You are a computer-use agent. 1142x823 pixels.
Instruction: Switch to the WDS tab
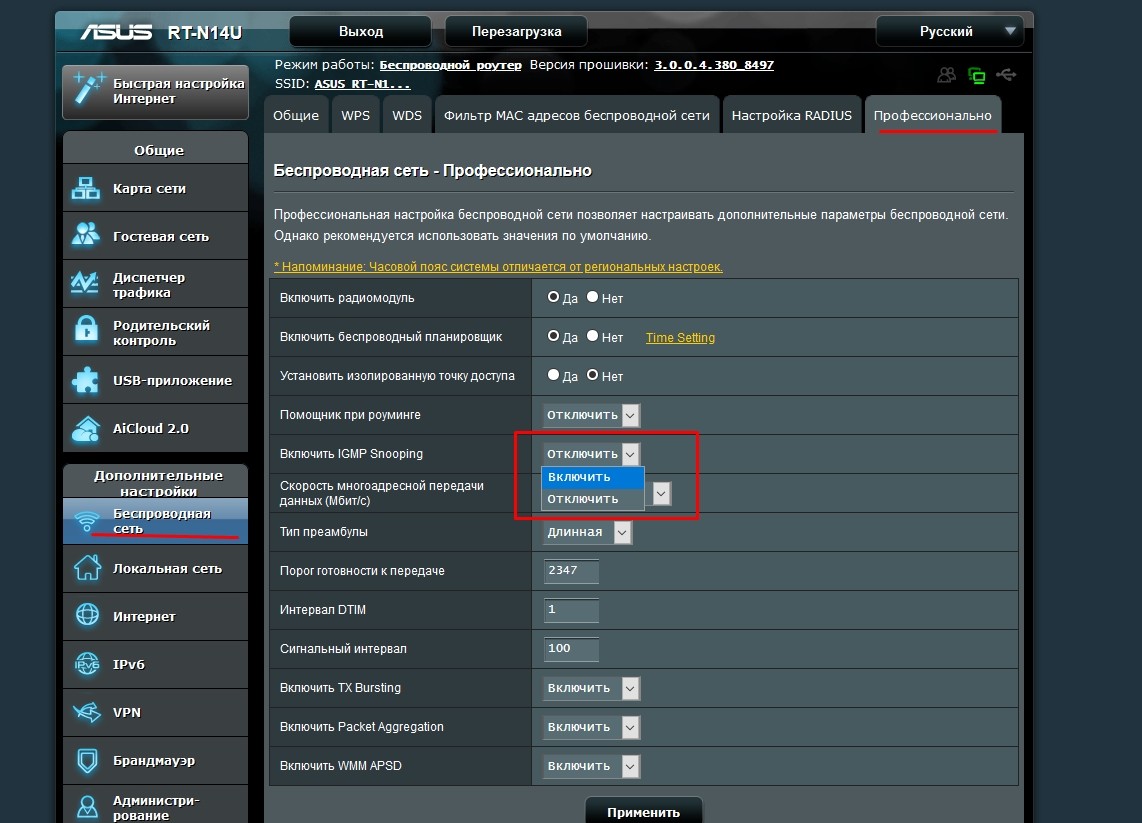click(407, 115)
